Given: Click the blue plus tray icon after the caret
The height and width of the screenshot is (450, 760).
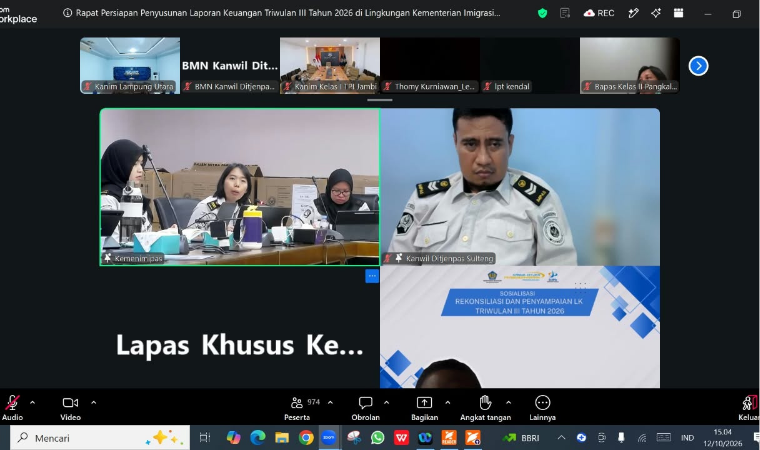Looking at the screenshot, I should point(581,438).
